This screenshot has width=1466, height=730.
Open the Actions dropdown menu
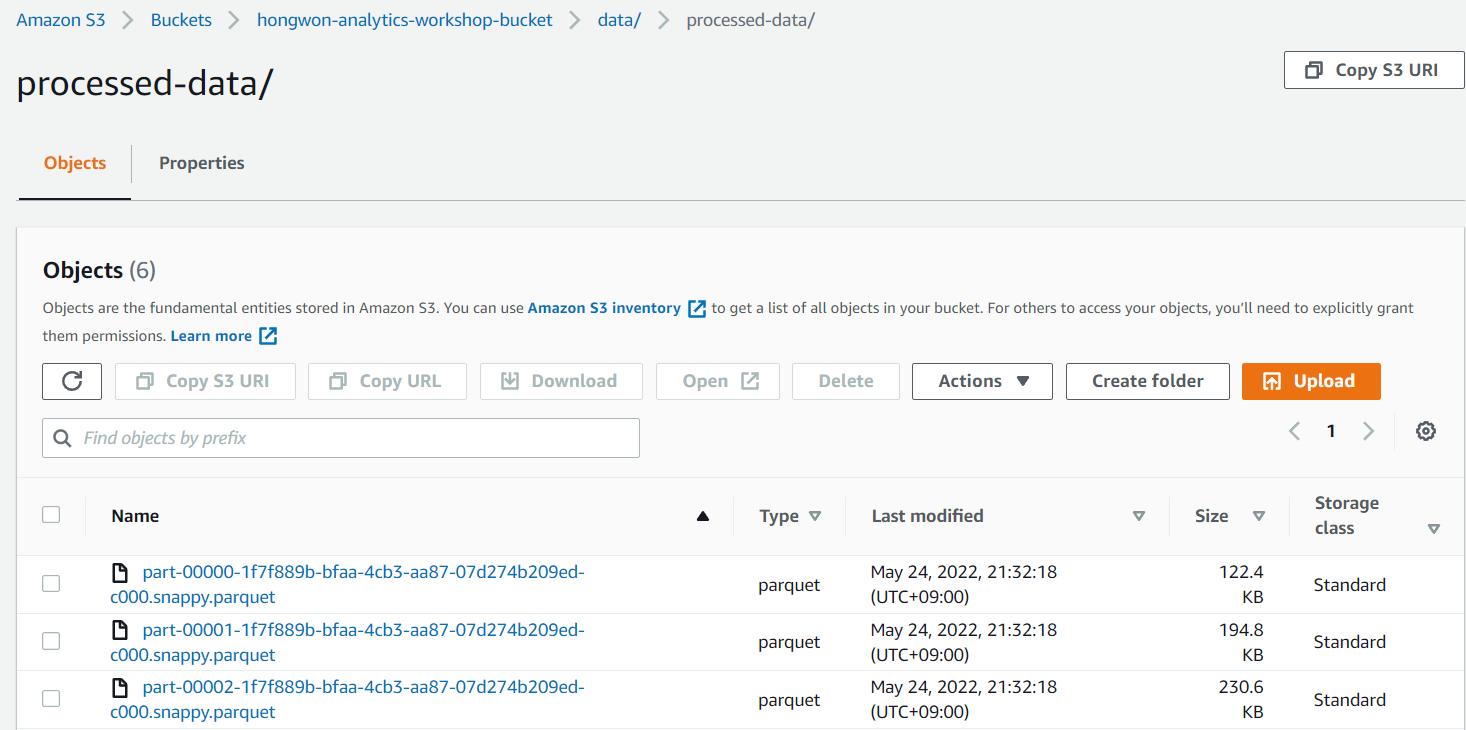coord(982,381)
